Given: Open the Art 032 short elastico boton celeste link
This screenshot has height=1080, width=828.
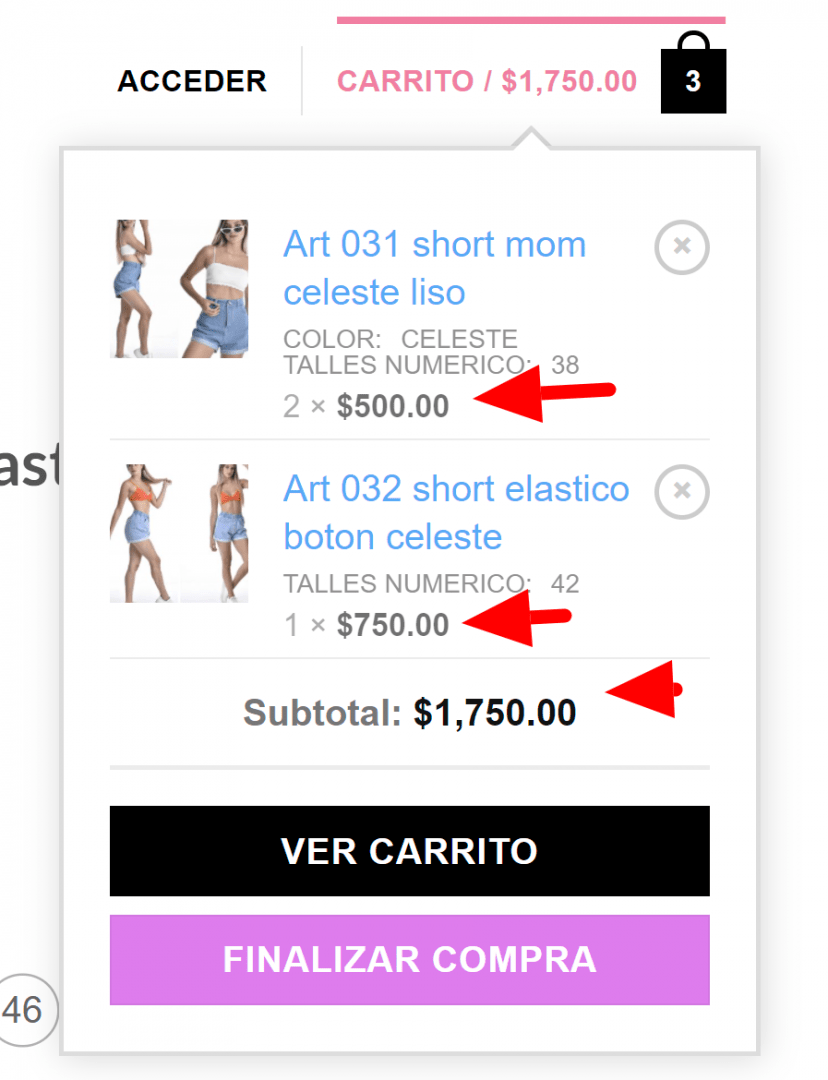Looking at the screenshot, I should point(456,512).
